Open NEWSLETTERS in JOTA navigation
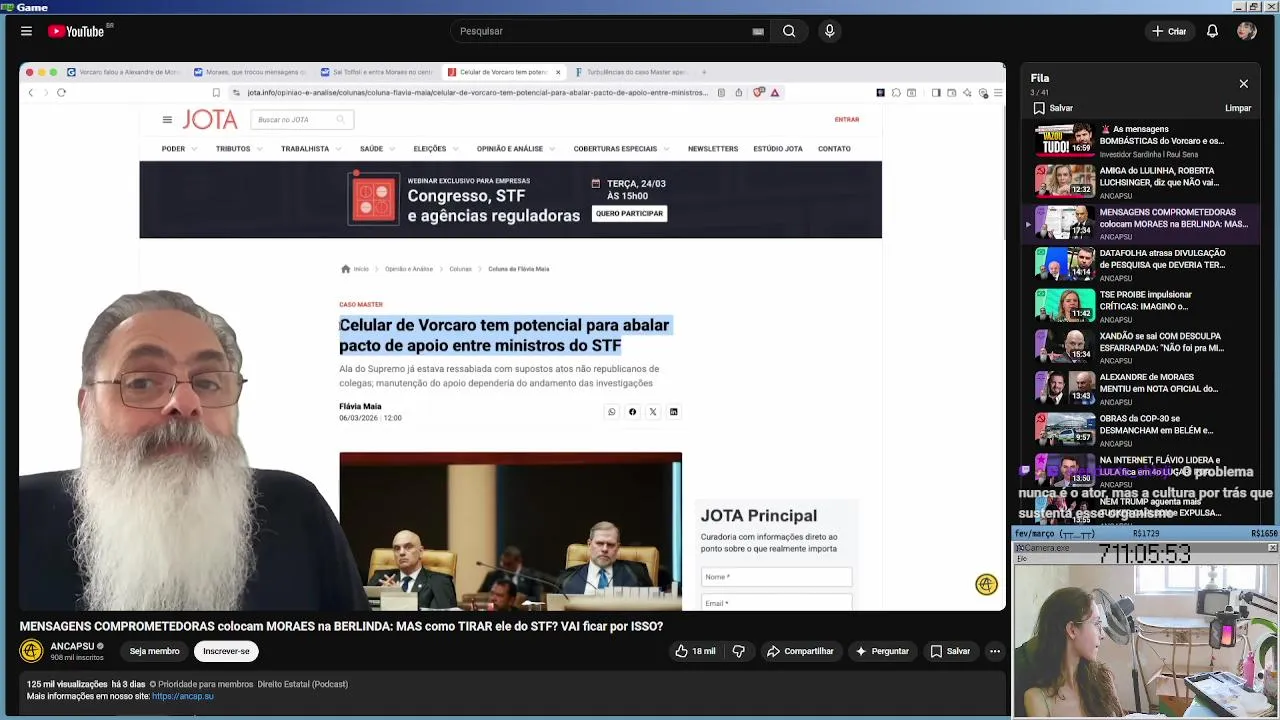 pos(713,149)
